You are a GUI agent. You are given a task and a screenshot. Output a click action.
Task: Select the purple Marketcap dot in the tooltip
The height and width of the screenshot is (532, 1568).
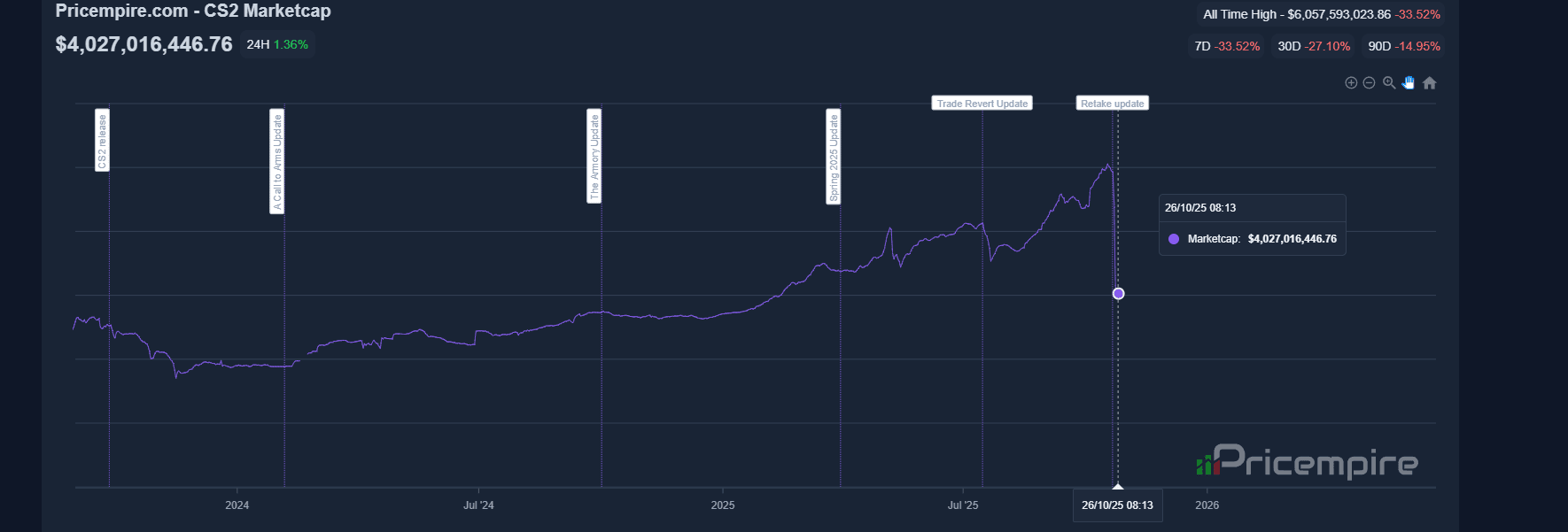(x=1173, y=238)
